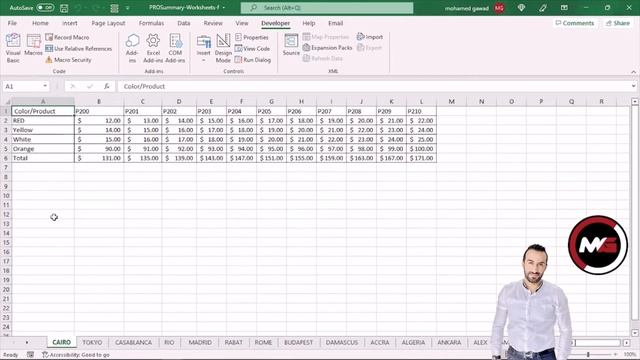
Task: Click cell containing Orange
Action: coord(43,149)
